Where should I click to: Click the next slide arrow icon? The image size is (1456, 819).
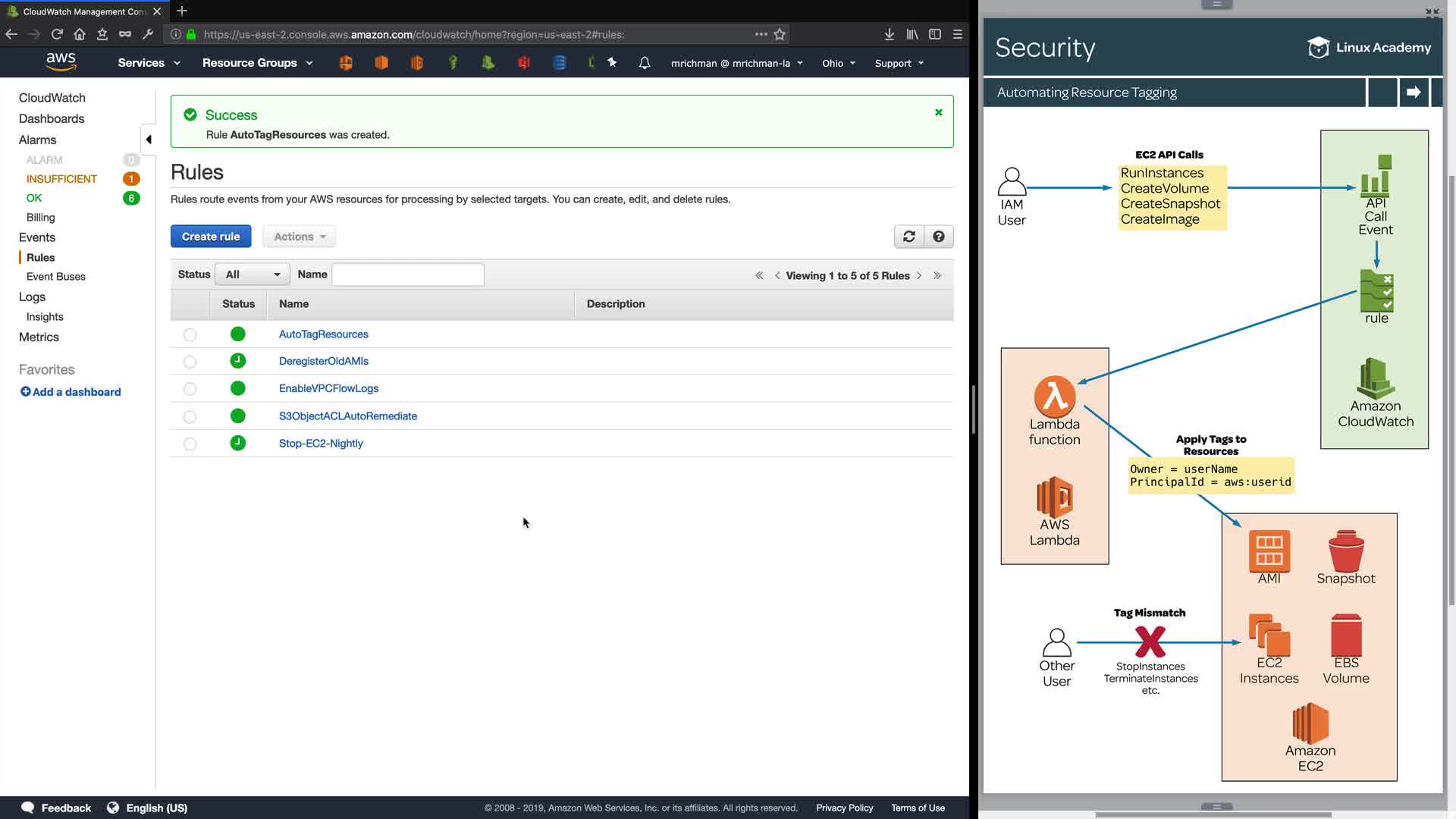click(1413, 93)
